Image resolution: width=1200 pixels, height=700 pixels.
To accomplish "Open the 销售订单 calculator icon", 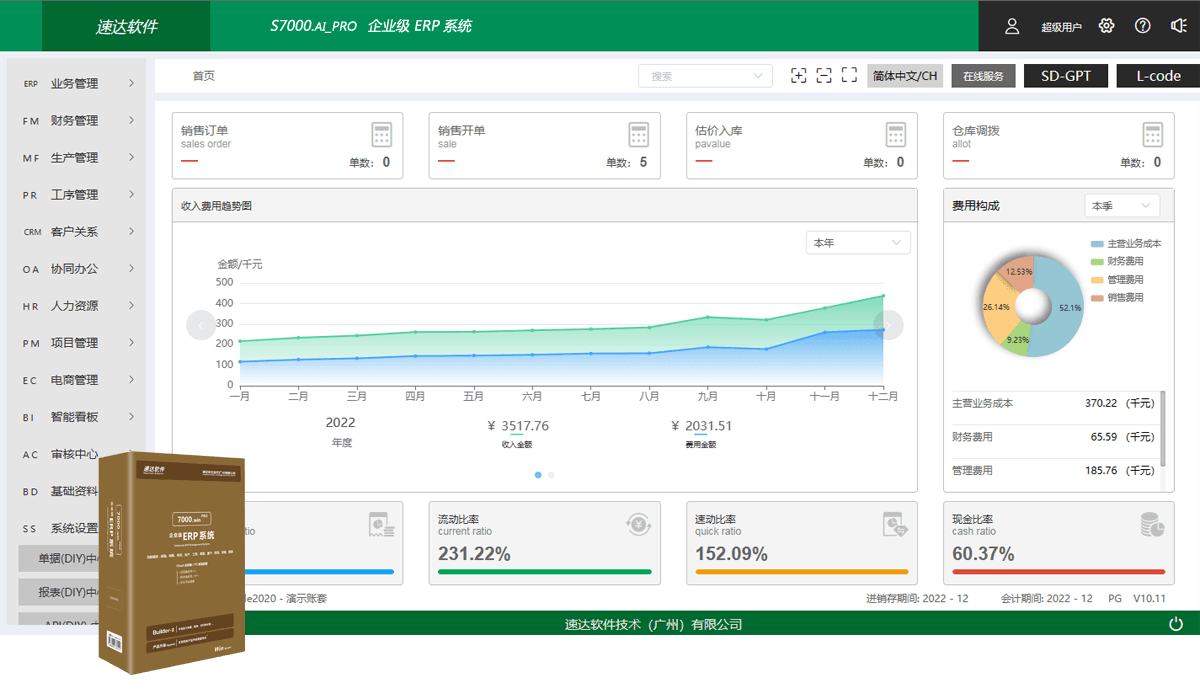I will (x=382, y=134).
